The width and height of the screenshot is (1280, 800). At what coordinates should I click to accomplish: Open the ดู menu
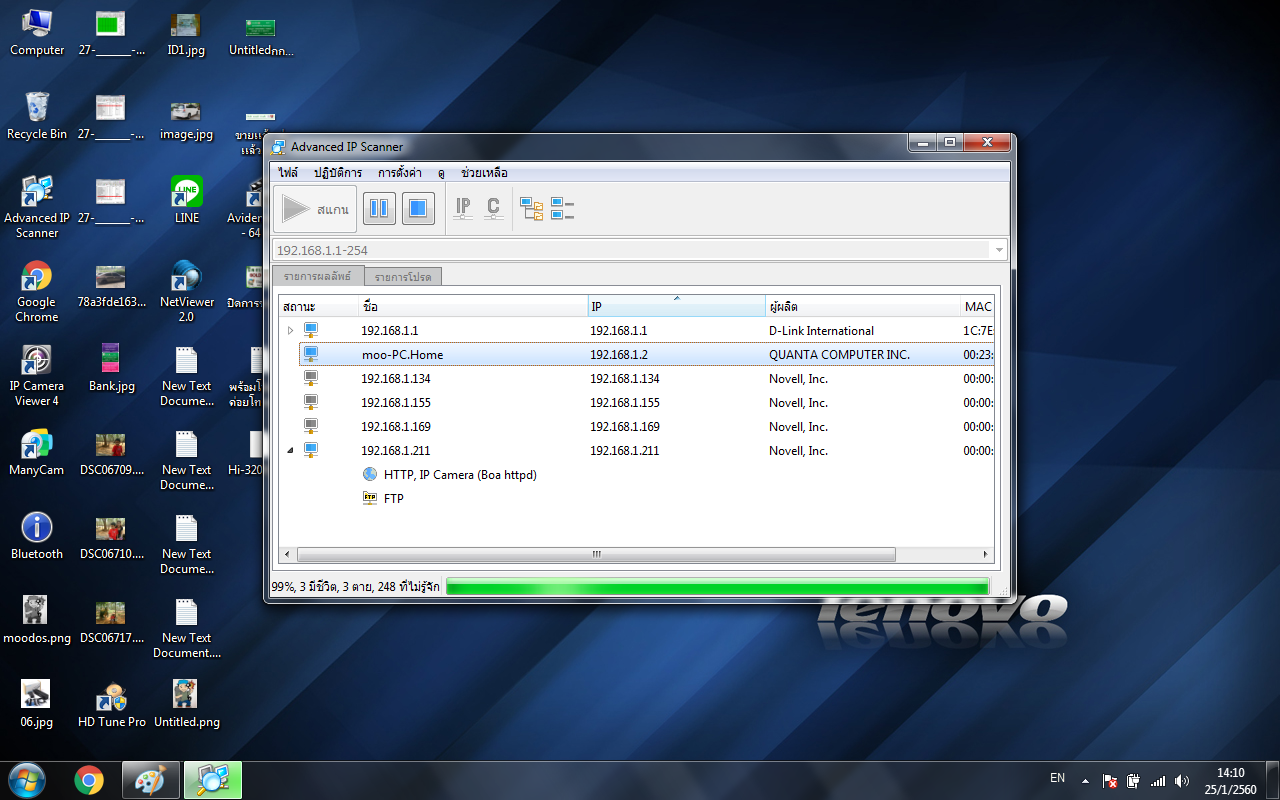[x=441, y=173]
